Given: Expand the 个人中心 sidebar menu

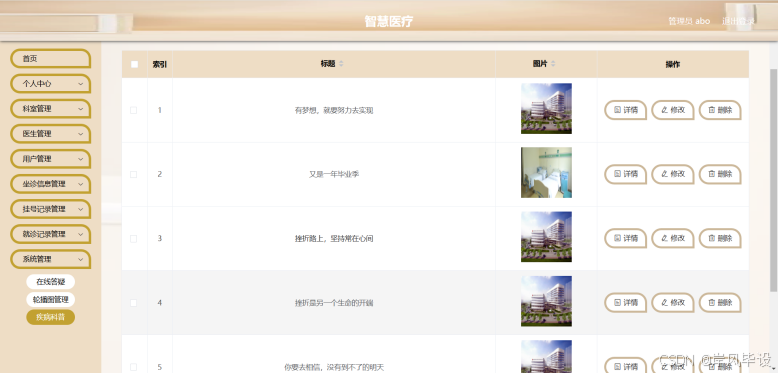Looking at the screenshot, I should pyautogui.click(x=51, y=84).
